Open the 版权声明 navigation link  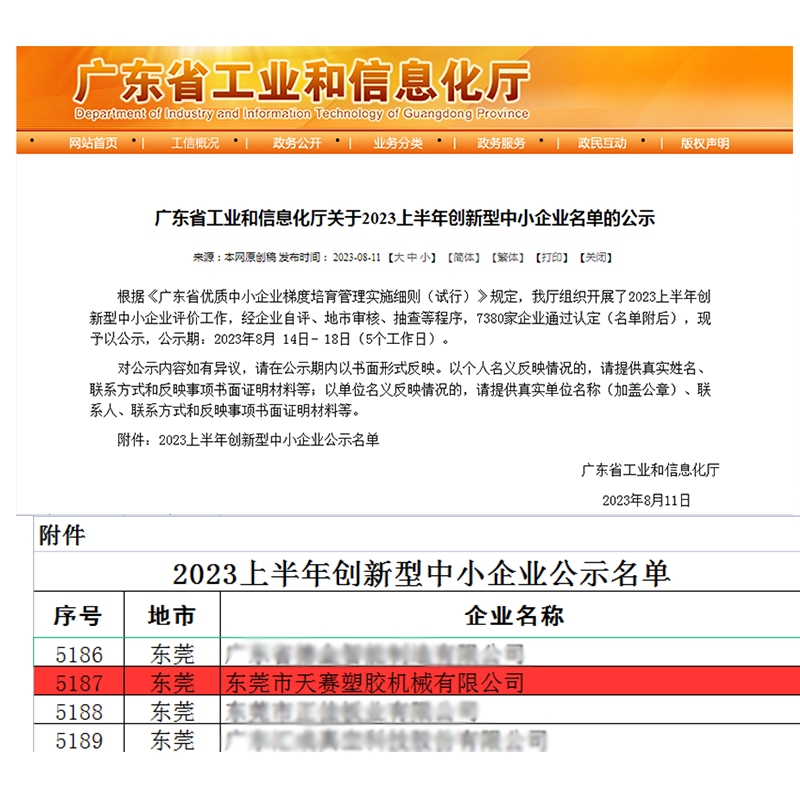pos(705,143)
